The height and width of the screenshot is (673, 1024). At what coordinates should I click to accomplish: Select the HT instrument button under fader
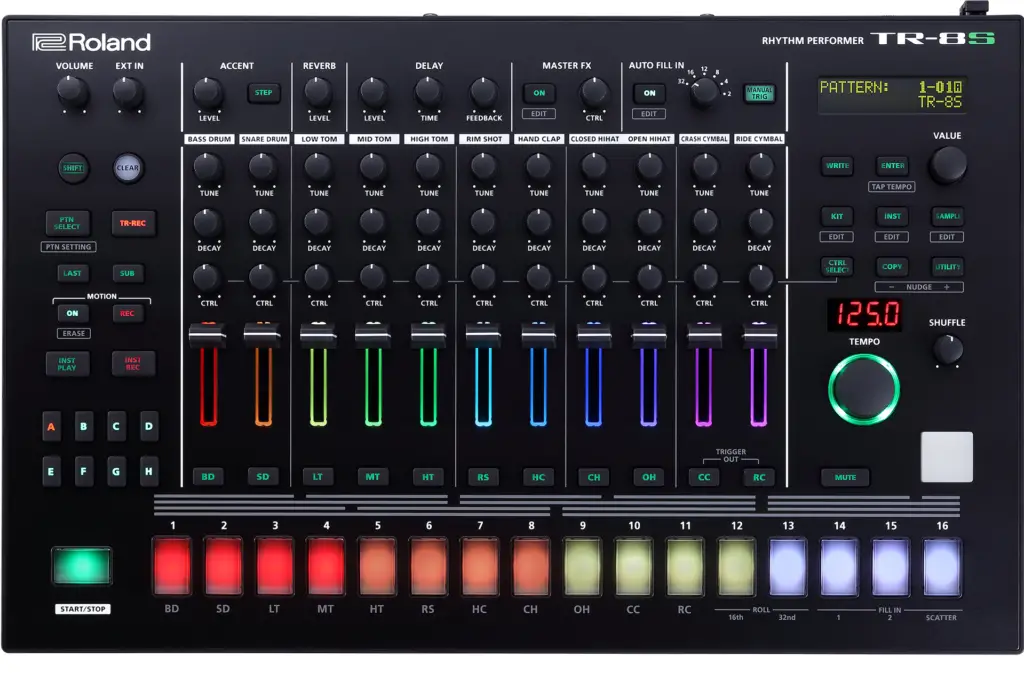tap(428, 477)
